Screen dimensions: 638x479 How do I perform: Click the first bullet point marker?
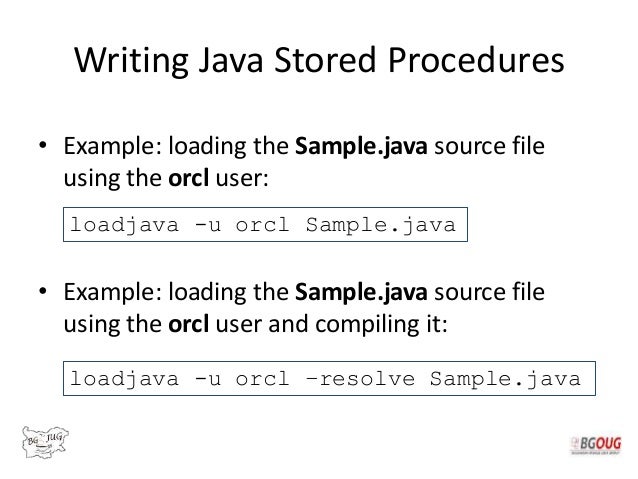(43, 145)
